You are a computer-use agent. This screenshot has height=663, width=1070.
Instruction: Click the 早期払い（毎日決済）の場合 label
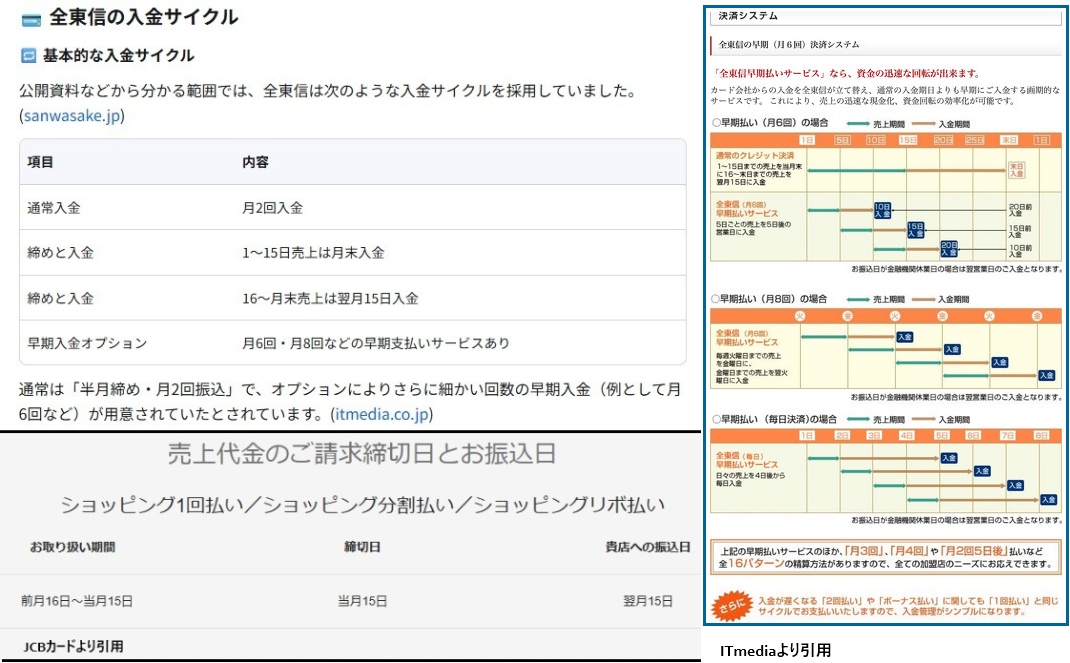pyautogui.click(x=775, y=419)
